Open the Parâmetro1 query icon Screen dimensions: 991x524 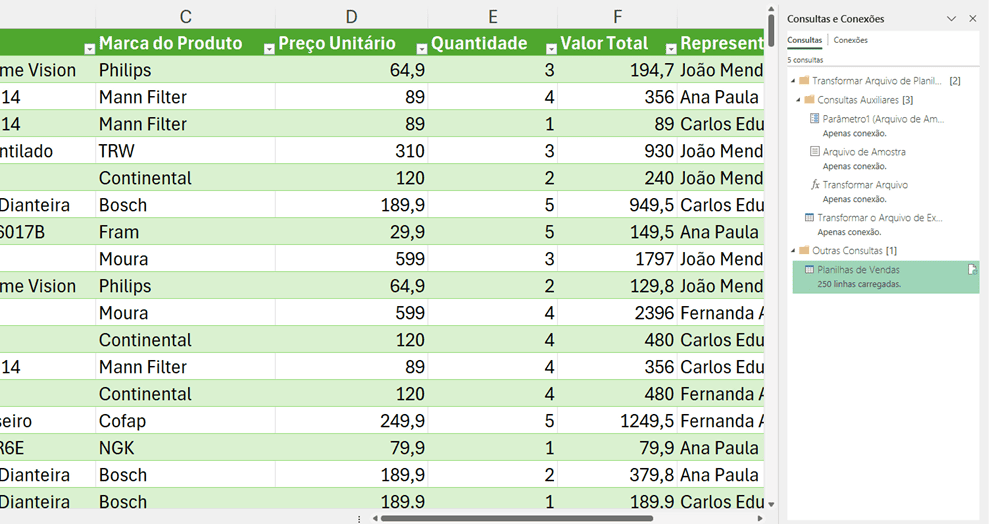point(814,119)
